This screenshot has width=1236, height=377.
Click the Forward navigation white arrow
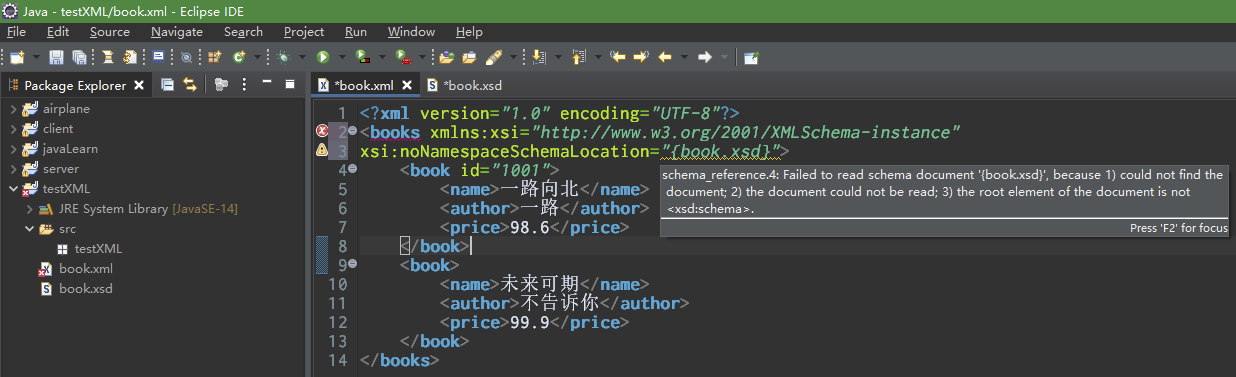(x=705, y=57)
